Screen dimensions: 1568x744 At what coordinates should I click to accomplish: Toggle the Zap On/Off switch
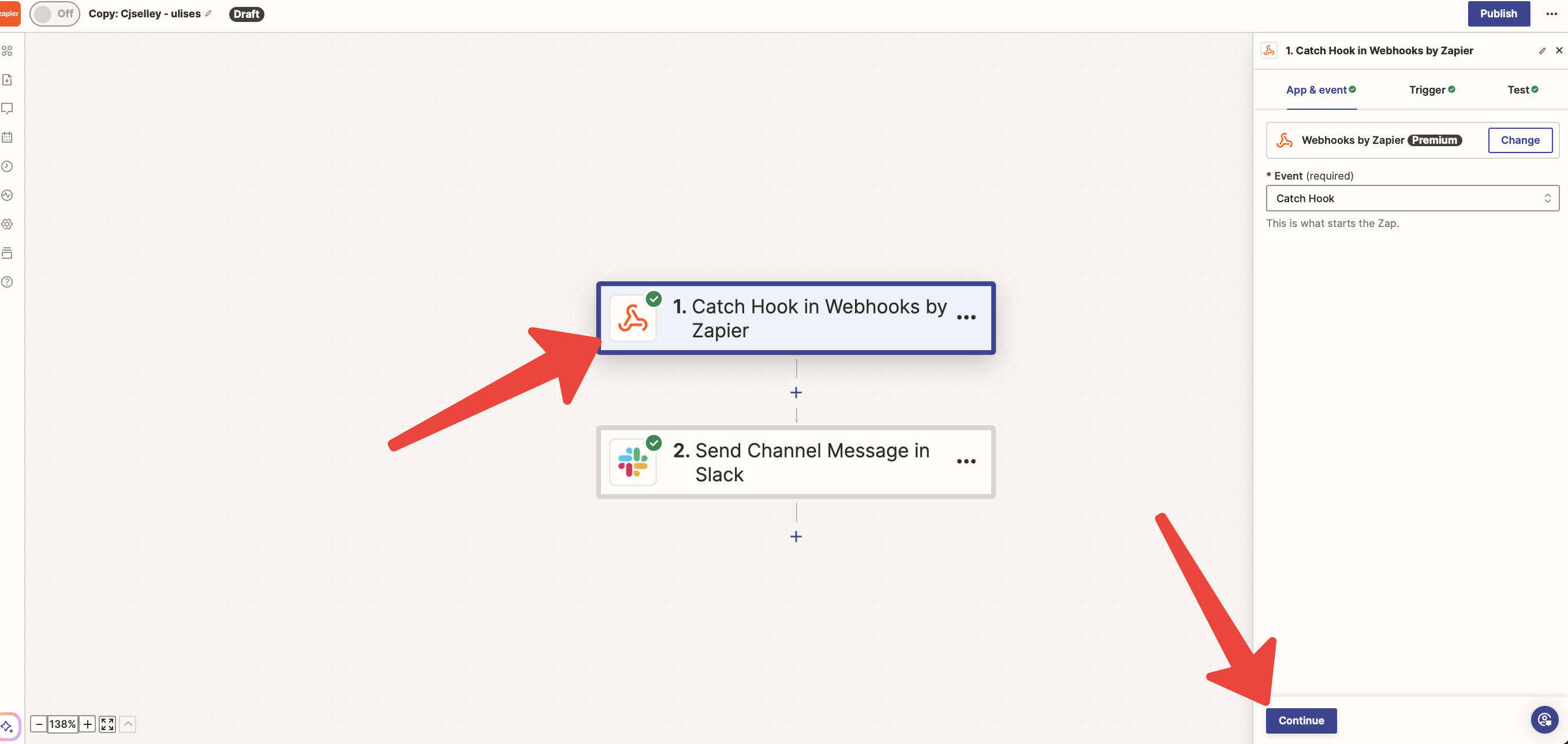(x=54, y=13)
